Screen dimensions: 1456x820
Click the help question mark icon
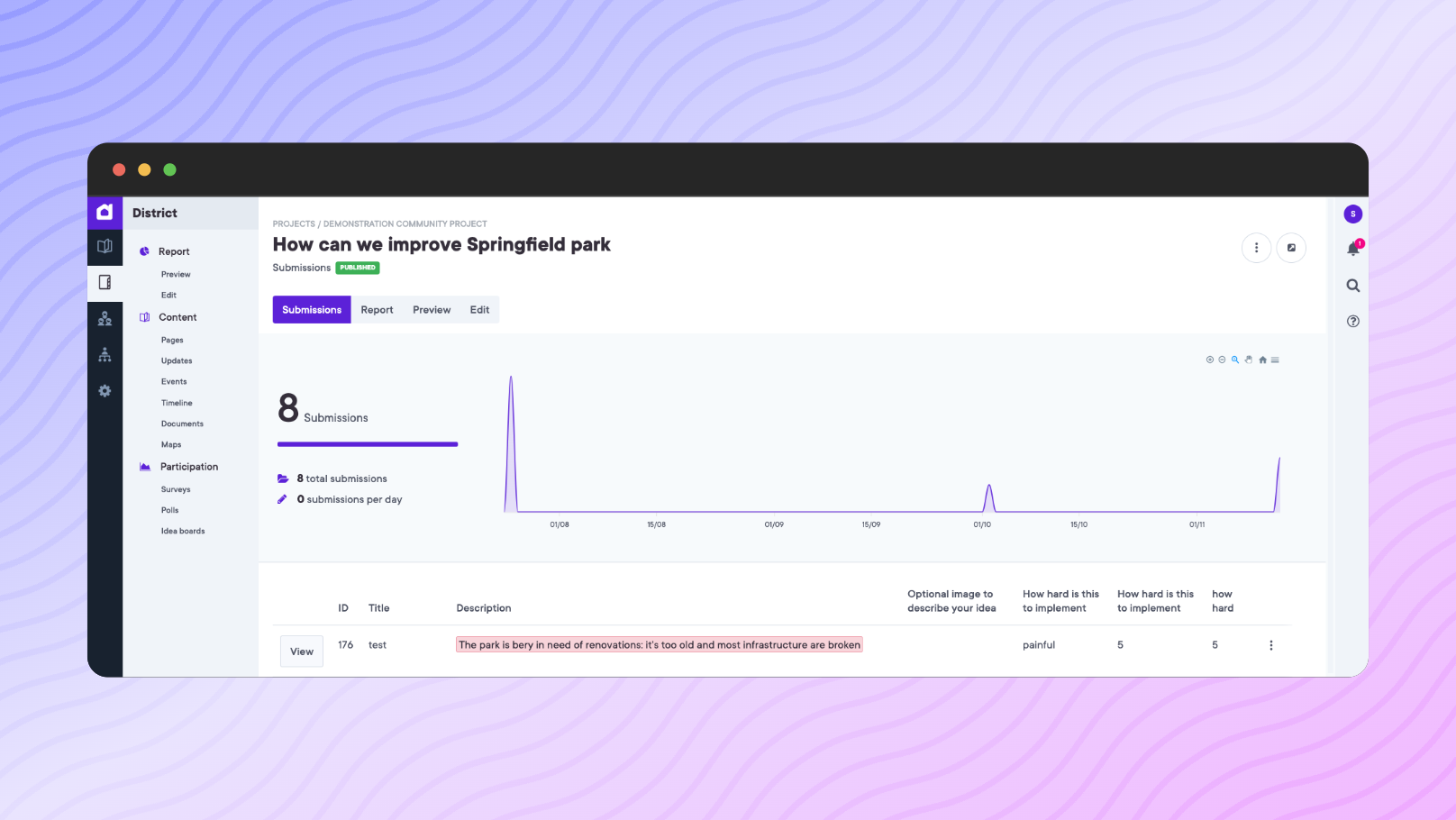pyautogui.click(x=1352, y=322)
